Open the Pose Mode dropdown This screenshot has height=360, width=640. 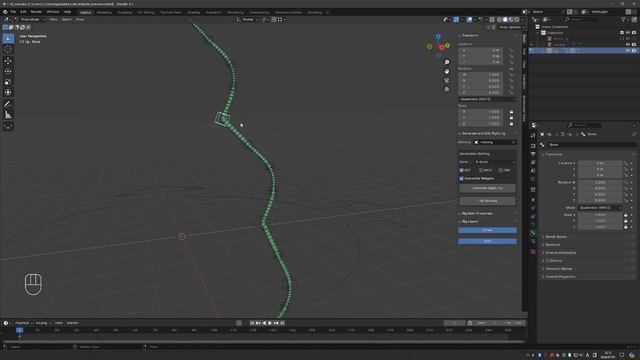31,19
